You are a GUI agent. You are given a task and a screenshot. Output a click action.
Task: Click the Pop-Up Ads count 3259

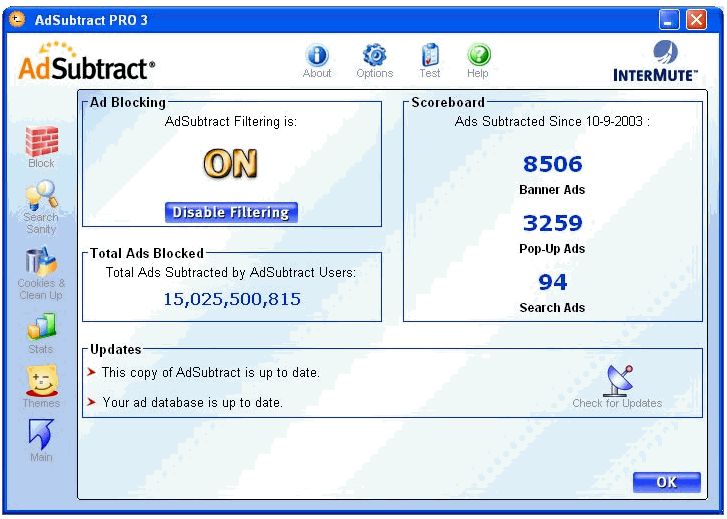click(552, 223)
